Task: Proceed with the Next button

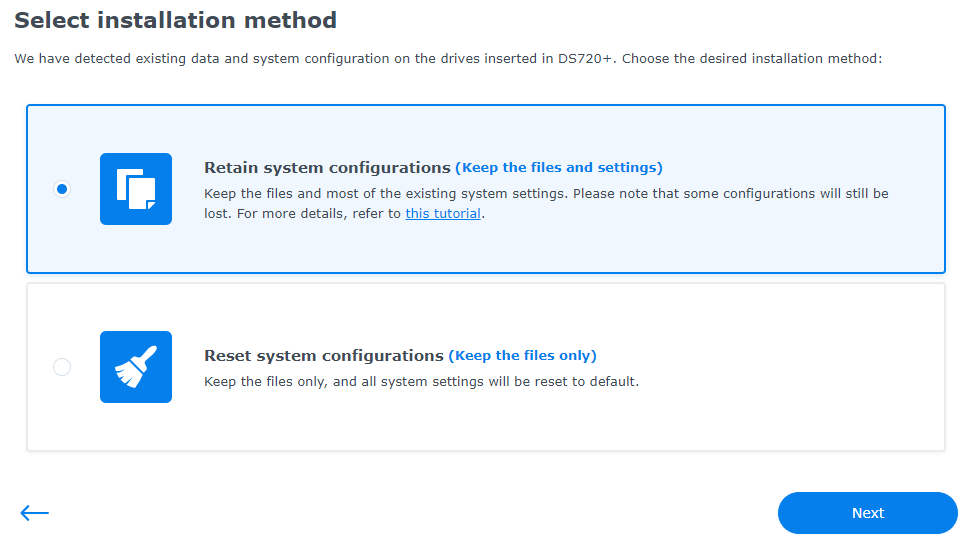Action: [868, 513]
